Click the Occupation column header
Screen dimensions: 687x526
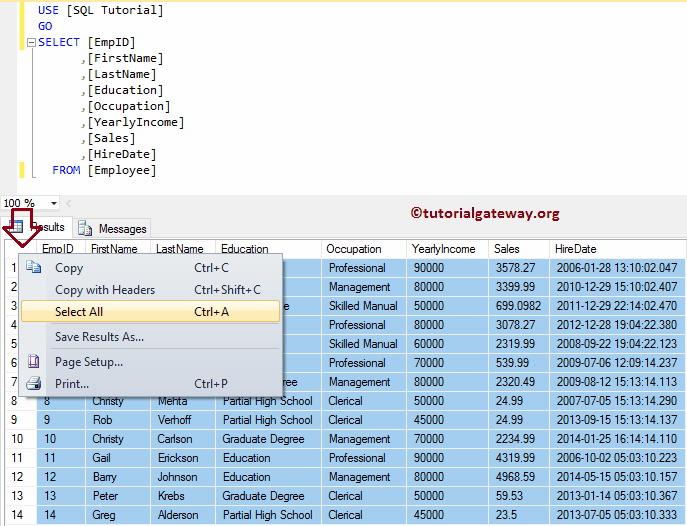[x=364, y=249]
